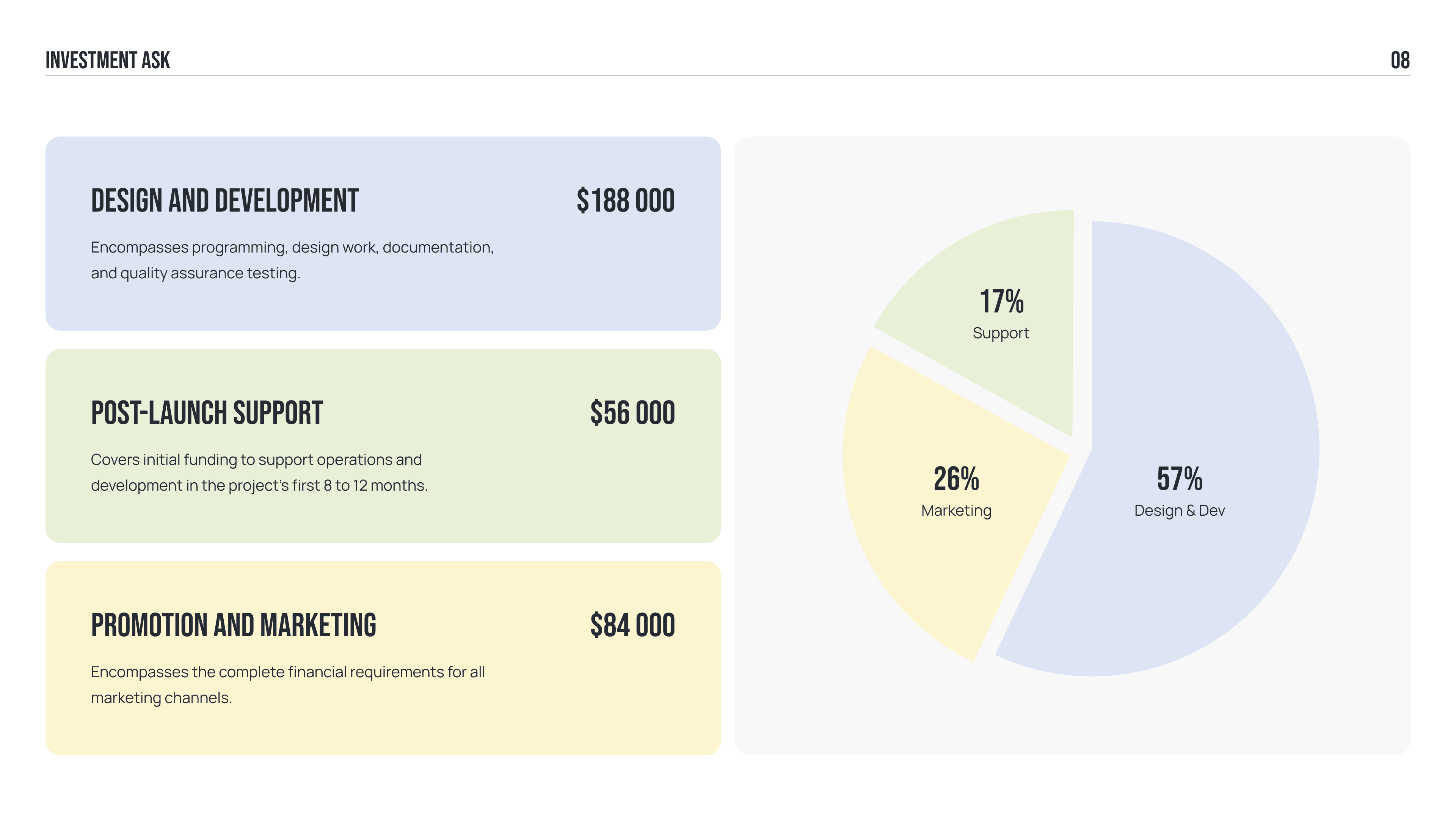Click the $56 000 amount
1456x819 pixels.
point(632,413)
